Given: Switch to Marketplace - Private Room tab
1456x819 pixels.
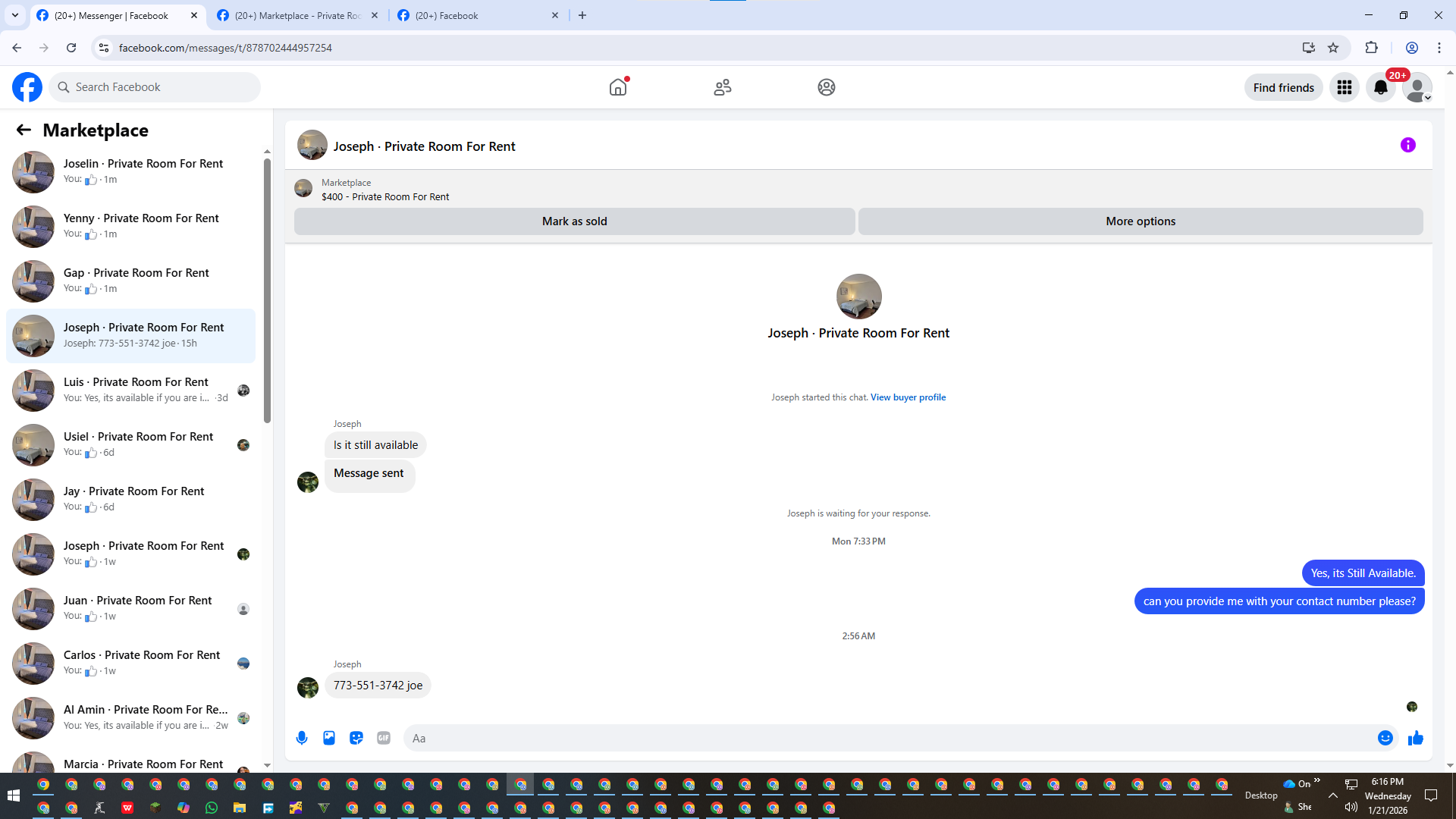Looking at the screenshot, I should pos(297,15).
